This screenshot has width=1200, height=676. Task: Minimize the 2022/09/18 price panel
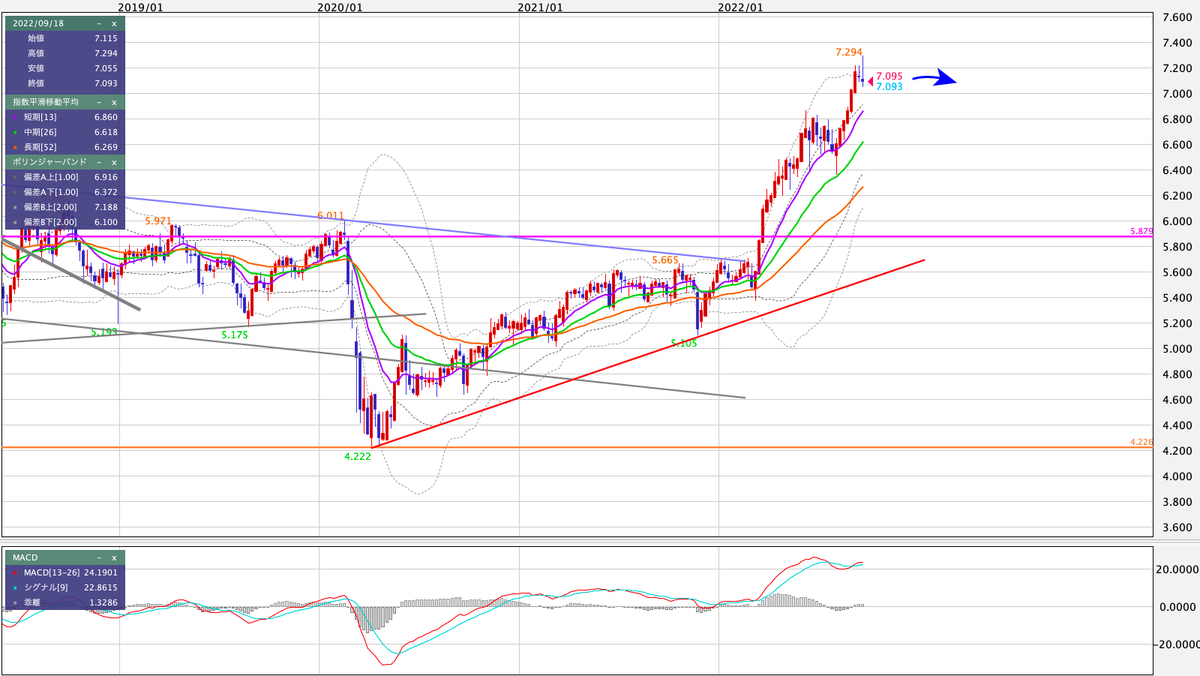point(99,22)
